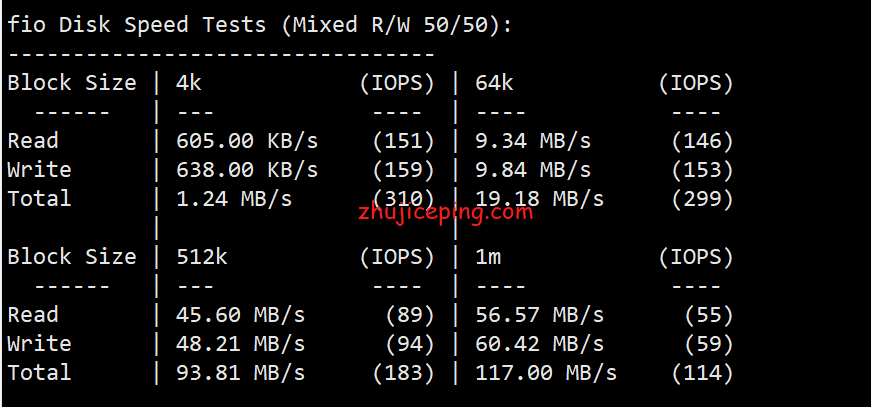Click the 638.00 KB/s write value
871x407 pixels.
pyautogui.click(x=247, y=169)
